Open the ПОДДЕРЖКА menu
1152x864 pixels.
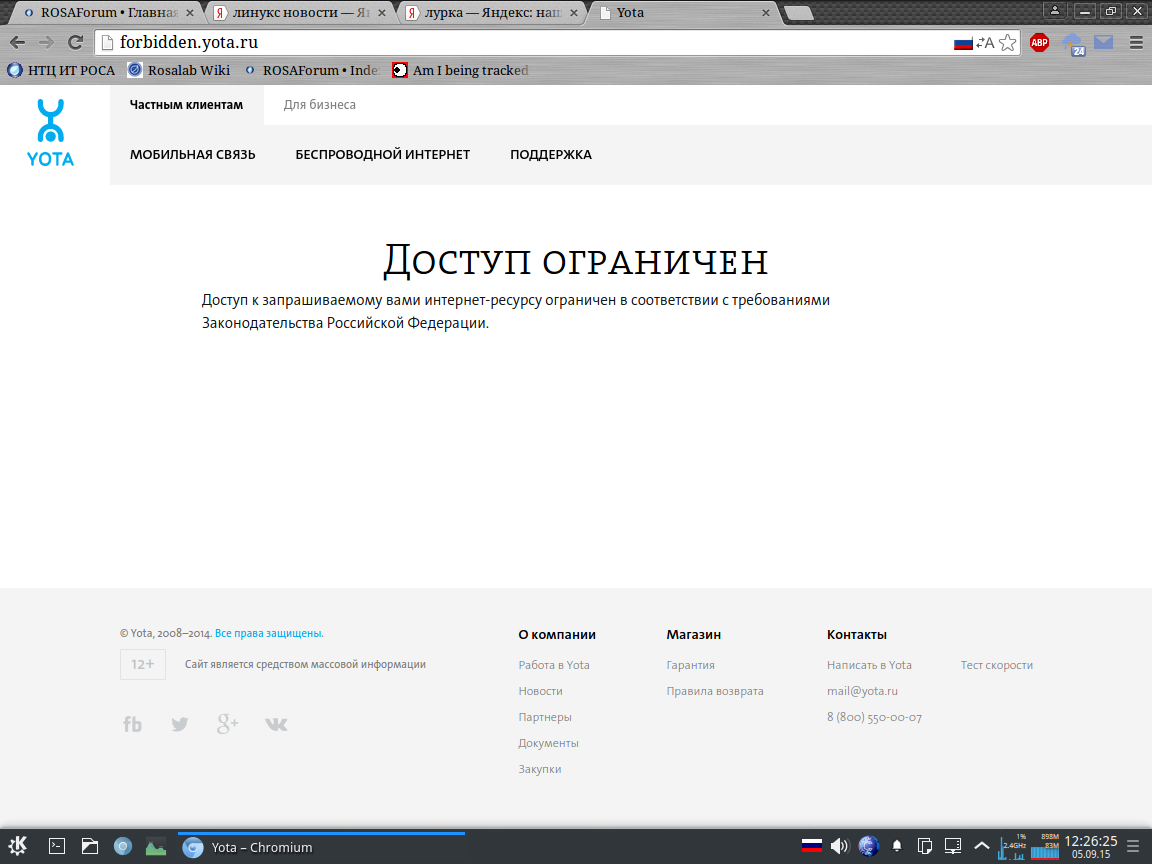[551, 154]
